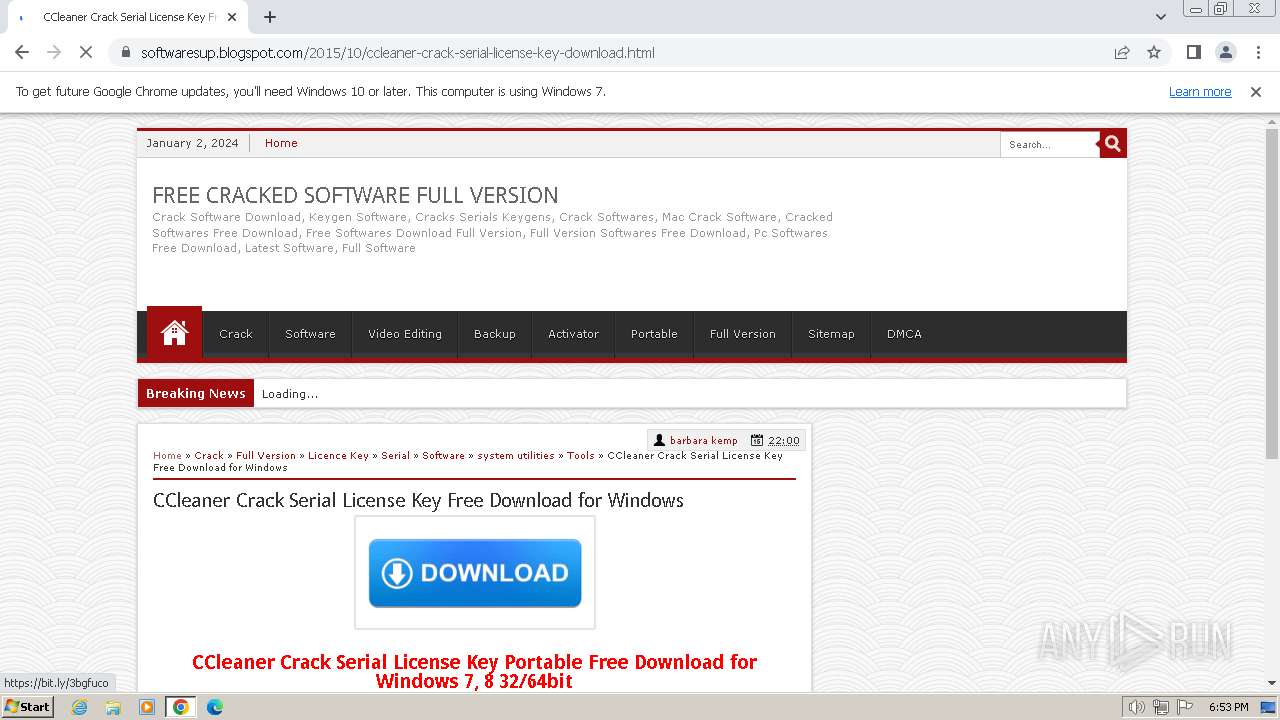Click breadcrumb Crack link

tap(209, 455)
